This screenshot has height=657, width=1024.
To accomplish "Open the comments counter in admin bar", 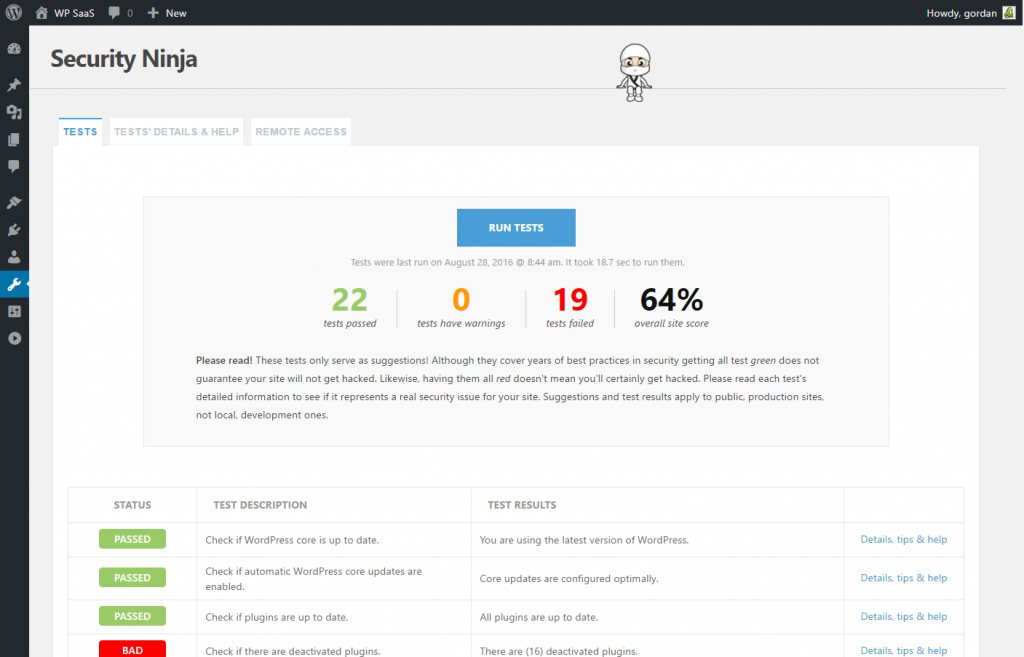I will [x=120, y=13].
